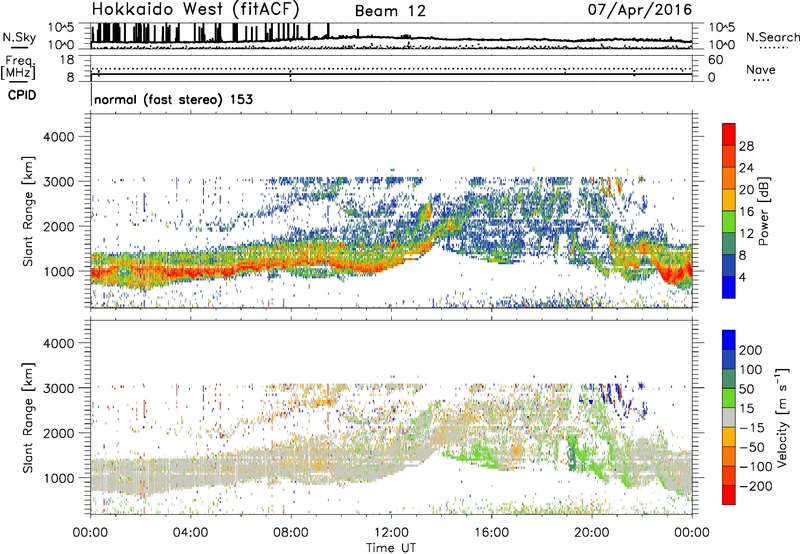
Task: Click the '60' Nave axis tick label
Action: [715, 60]
